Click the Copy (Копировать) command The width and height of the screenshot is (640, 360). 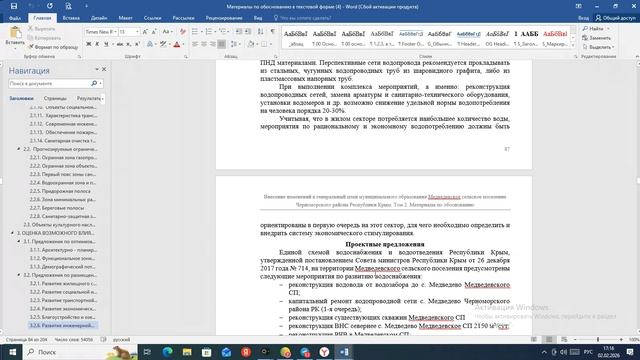pos(43,38)
